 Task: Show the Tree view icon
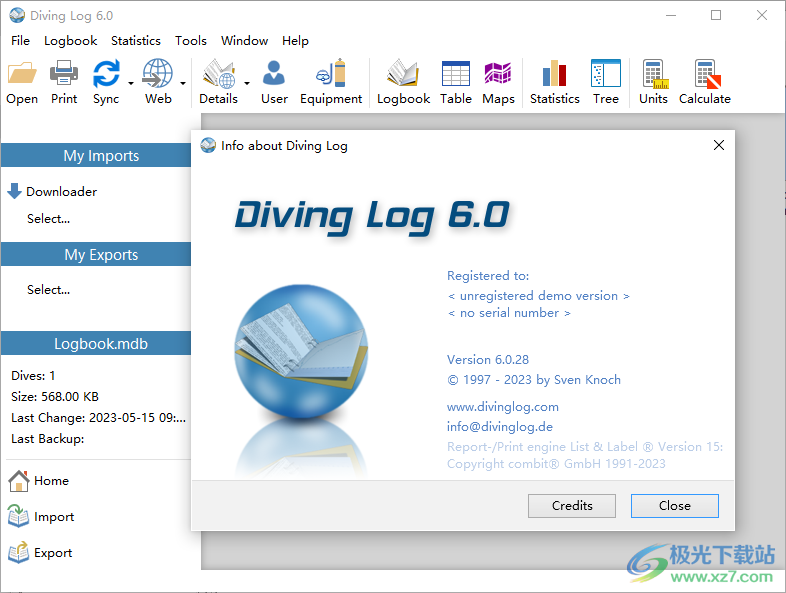click(606, 73)
